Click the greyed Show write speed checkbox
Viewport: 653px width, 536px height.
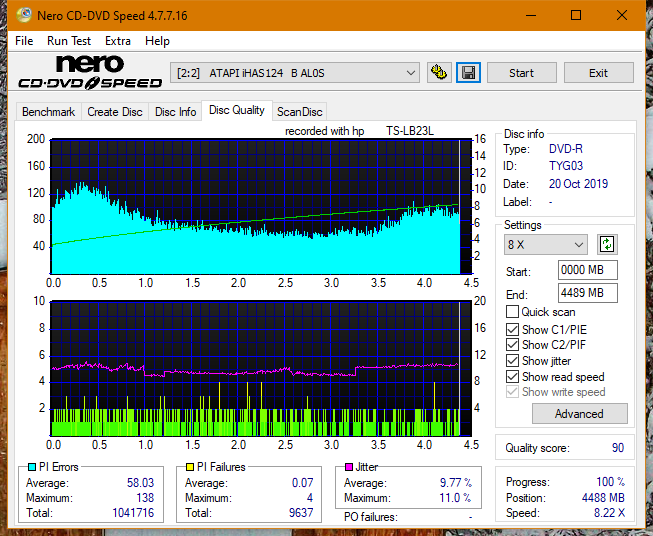tap(512, 392)
